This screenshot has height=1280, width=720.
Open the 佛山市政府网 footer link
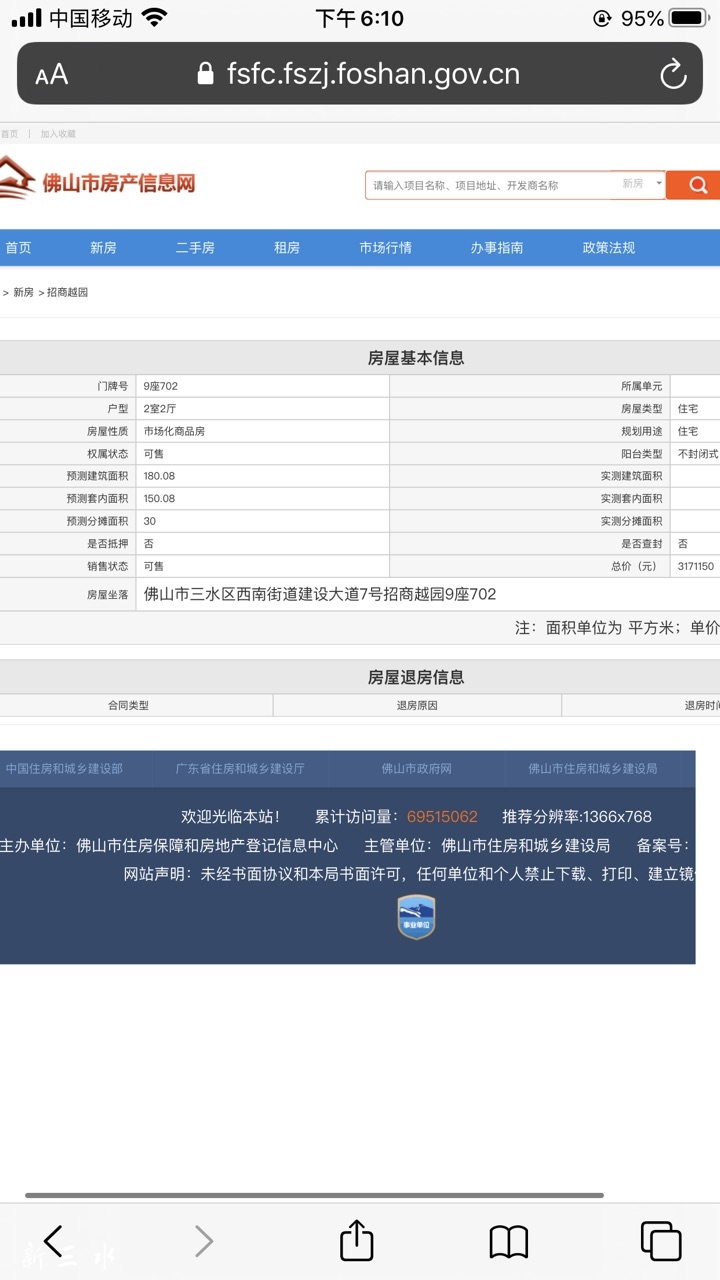[x=416, y=769]
